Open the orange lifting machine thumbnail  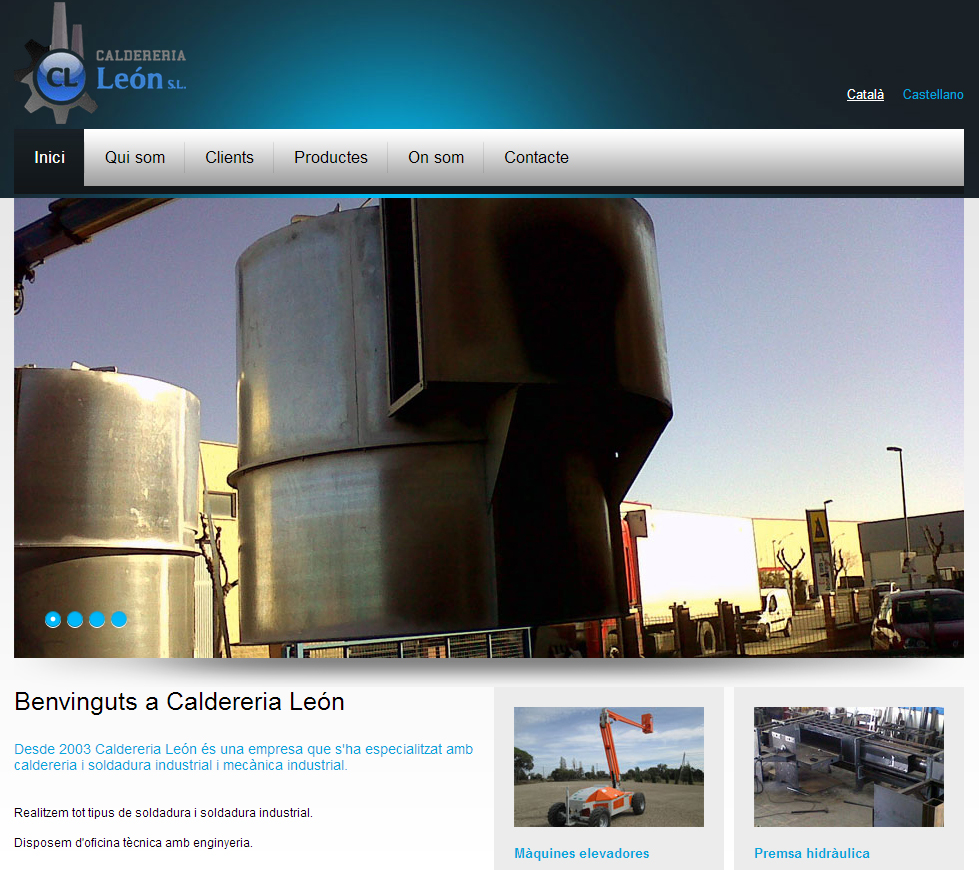(609, 767)
